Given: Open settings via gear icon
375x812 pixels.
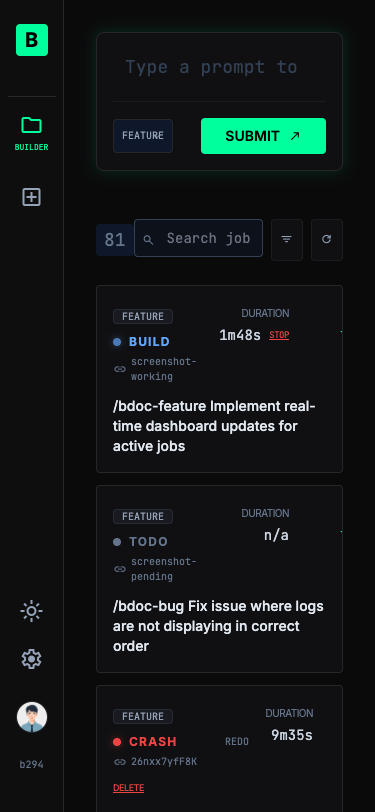Looking at the screenshot, I should [x=32, y=659].
